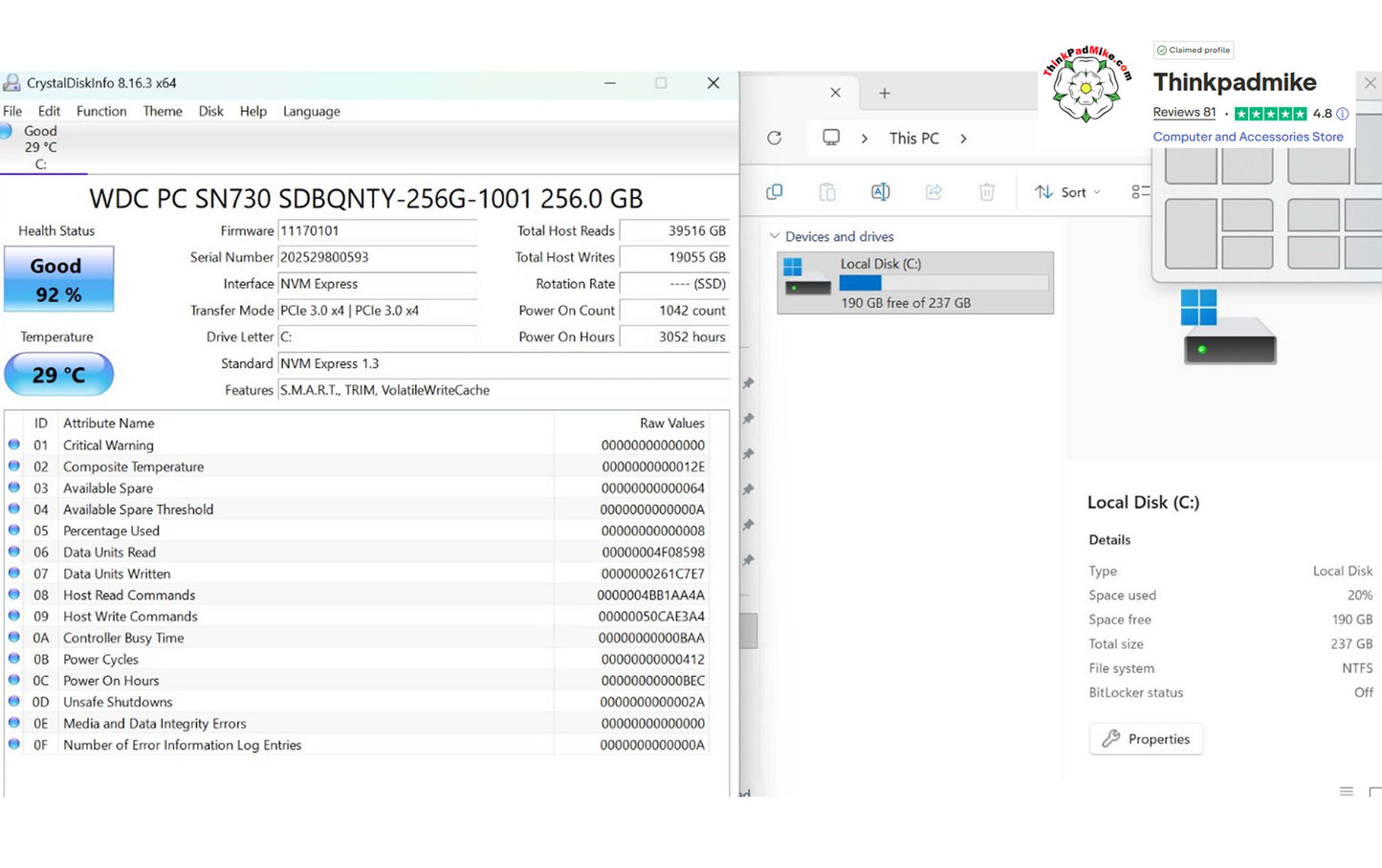The width and height of the screenshot is (1382, 868).
Task: Click status orb for Media and Data Integrity Errors
Action: click(14, 723)
